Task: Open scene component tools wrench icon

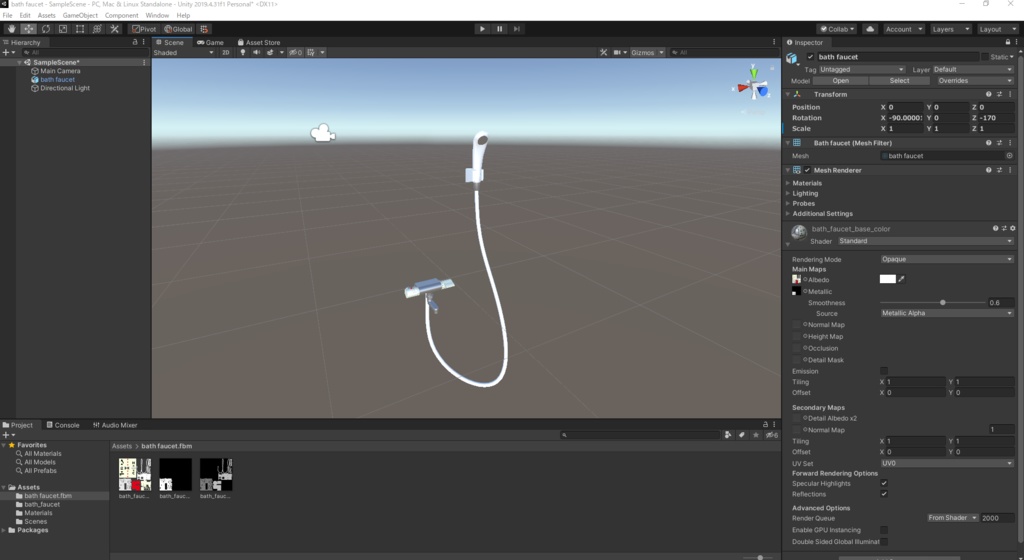Action: 603,52
